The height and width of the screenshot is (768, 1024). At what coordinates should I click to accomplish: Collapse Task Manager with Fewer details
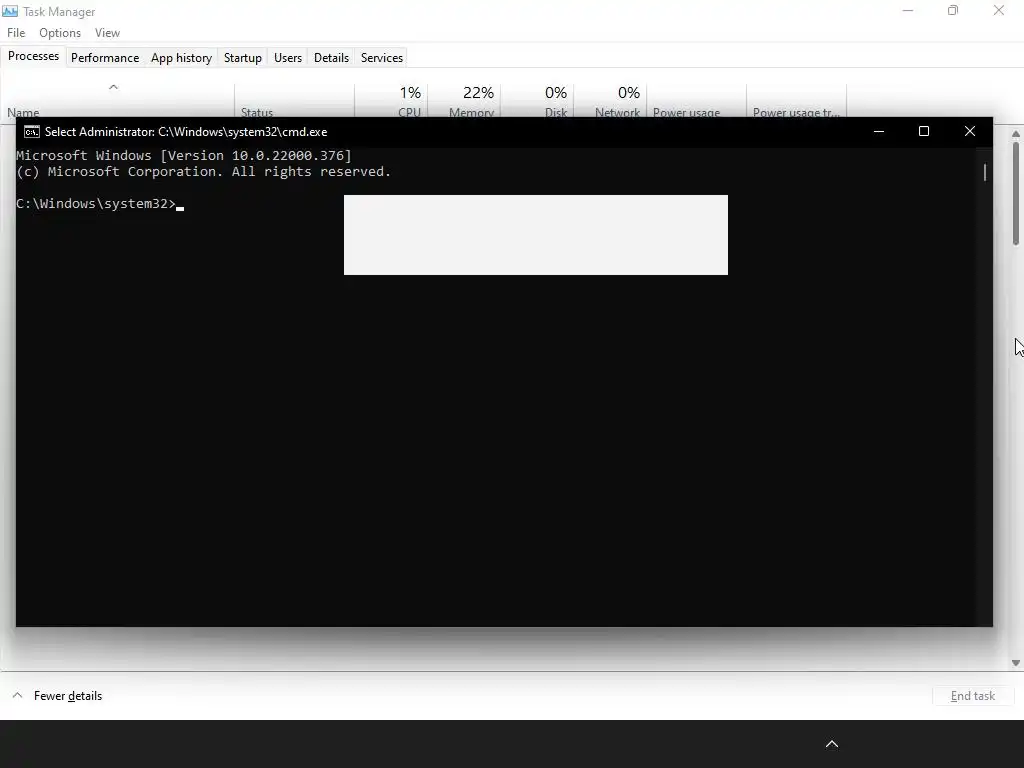pos(57,696)
